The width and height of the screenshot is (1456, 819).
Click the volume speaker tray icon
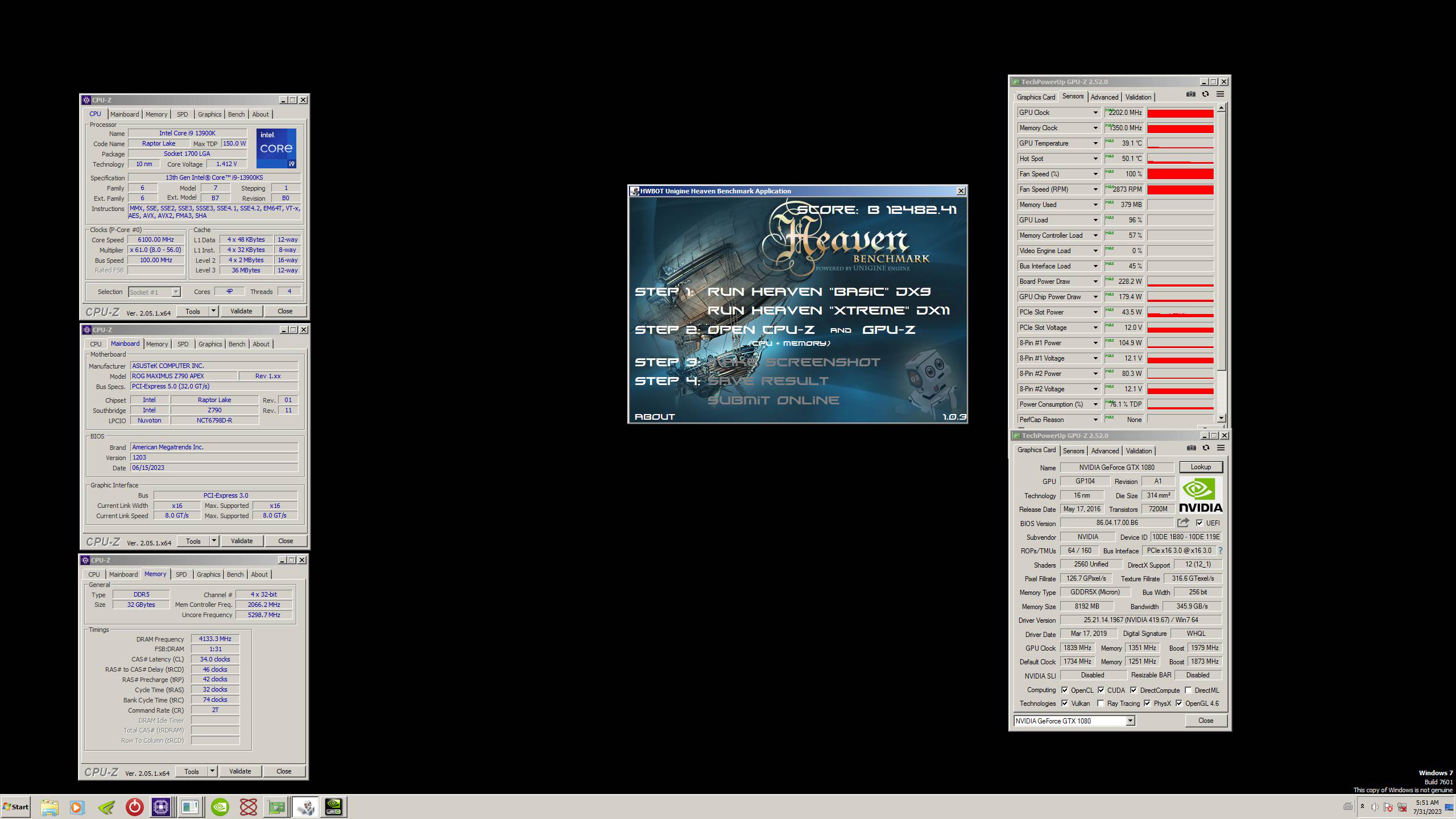[1375, 806]
